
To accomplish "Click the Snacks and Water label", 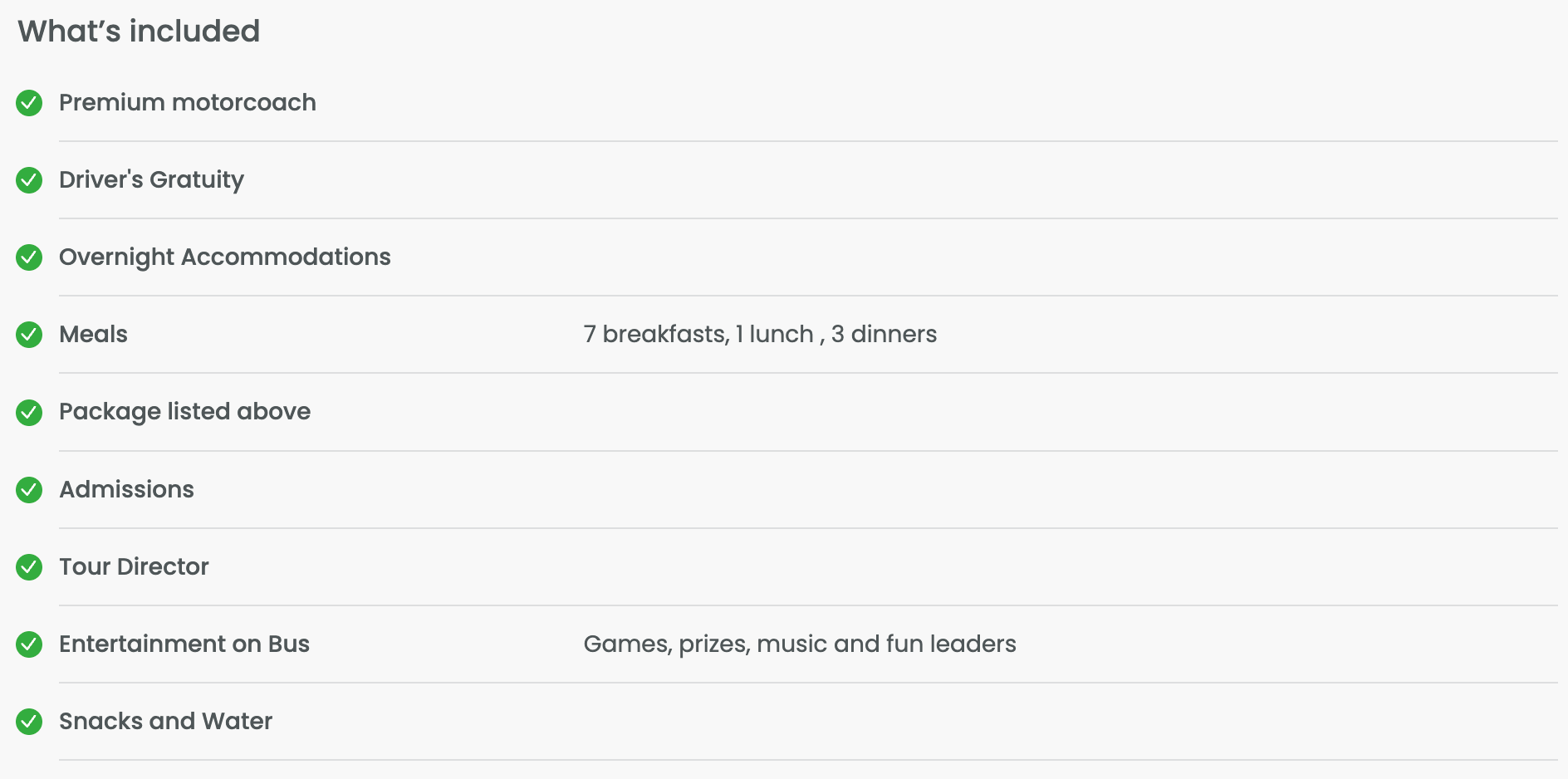I will [x=166, y=722].
